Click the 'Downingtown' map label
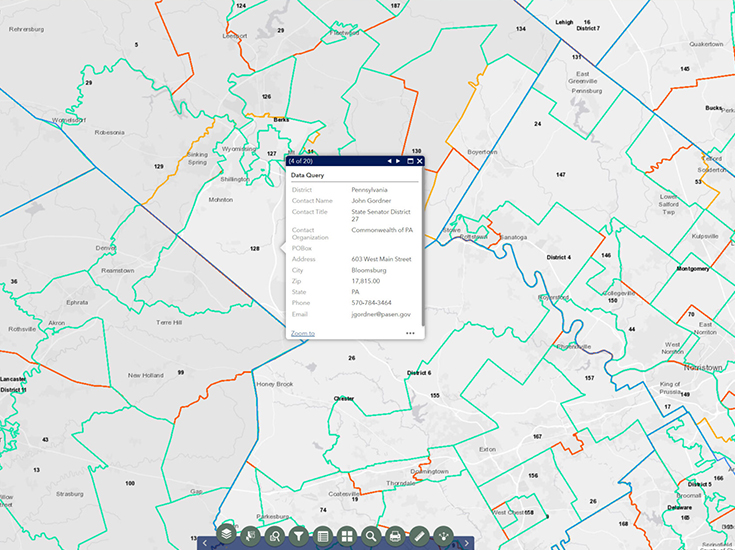Screen dimensions: 735x550 coord(429,471)
